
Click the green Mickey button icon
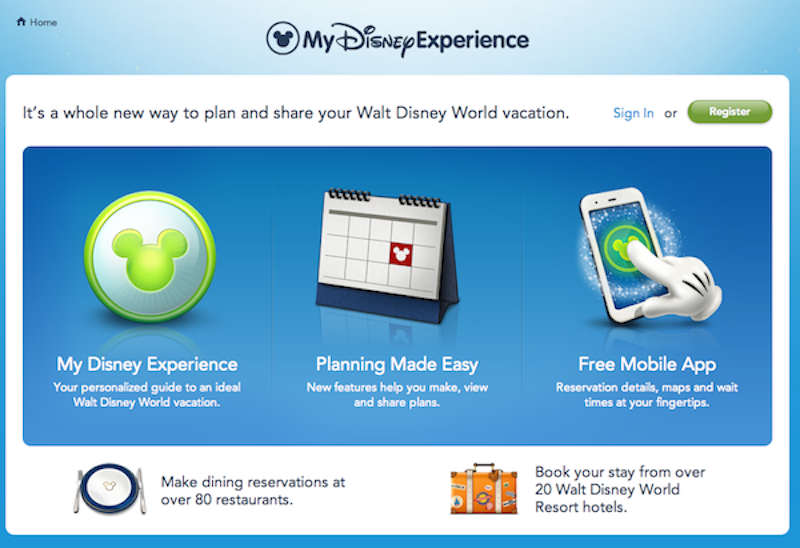[150, 257]
